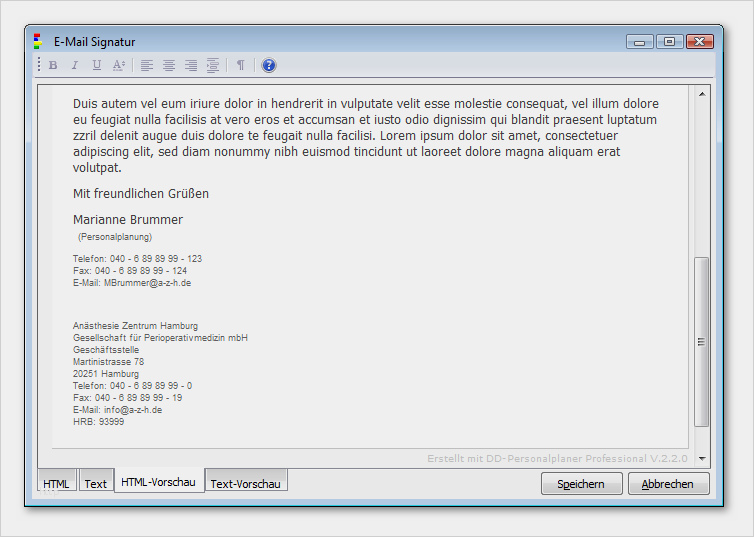Toggle italic formatting in the toolbar
Viewport: 754px width, 537px height.
click(75, 65)
